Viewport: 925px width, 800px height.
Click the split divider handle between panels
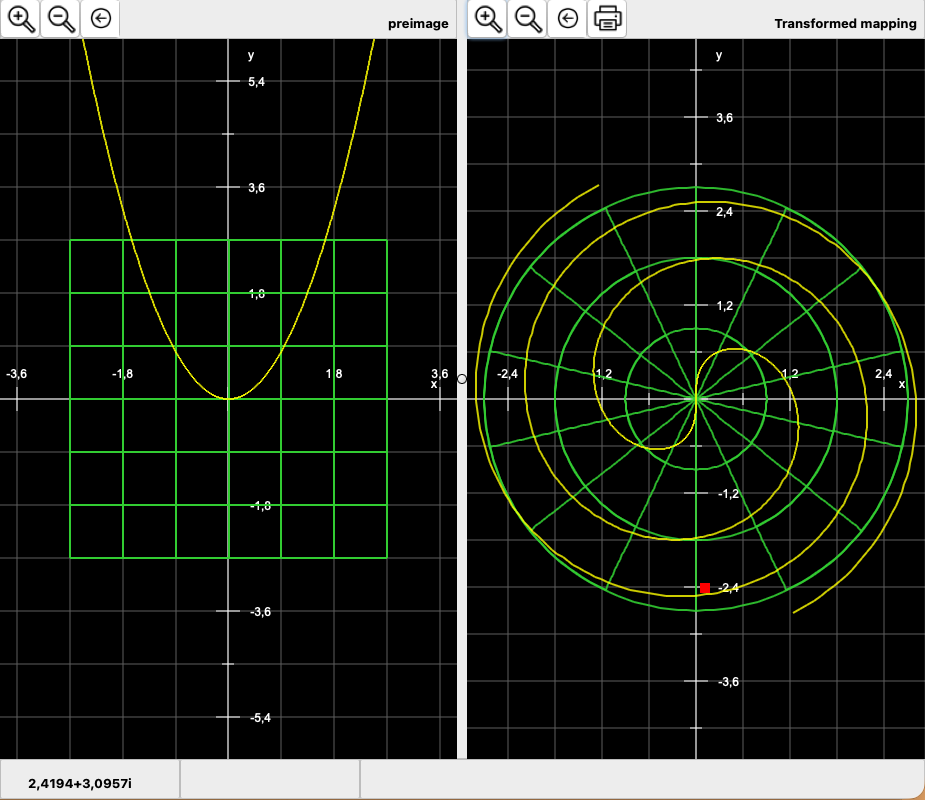coord(462,379)
